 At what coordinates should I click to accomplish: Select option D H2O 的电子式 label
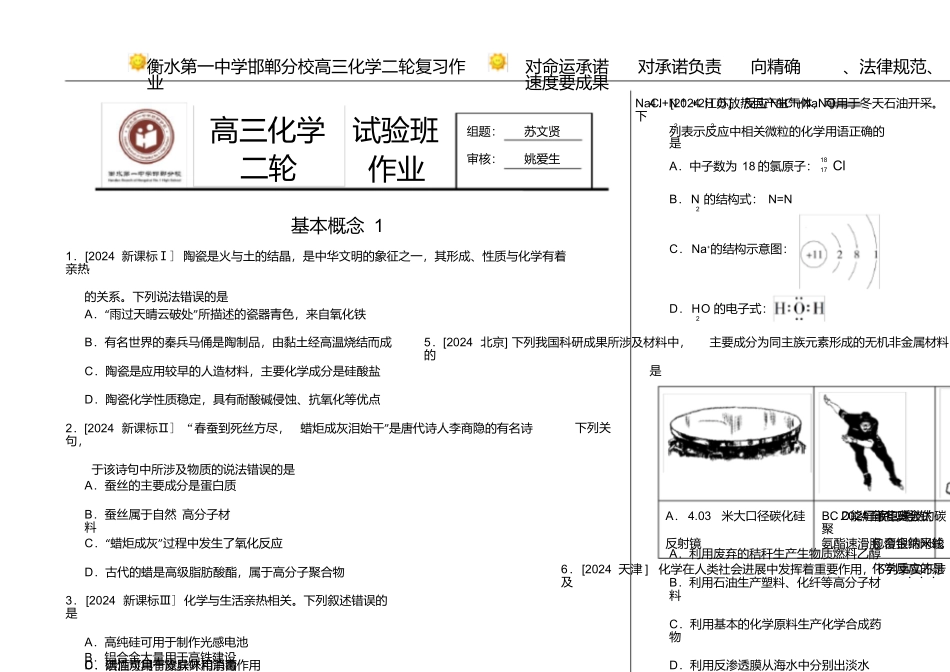coord(719,310)
